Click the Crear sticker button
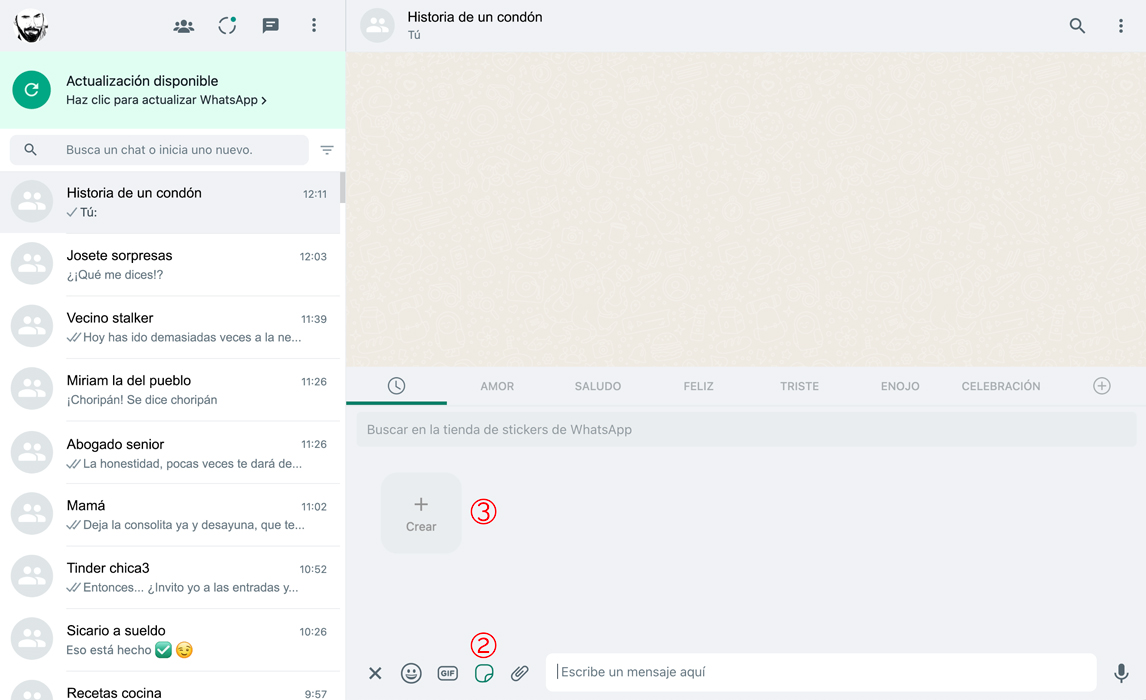This screenshot has width=1146, height=700. (421, 513)
